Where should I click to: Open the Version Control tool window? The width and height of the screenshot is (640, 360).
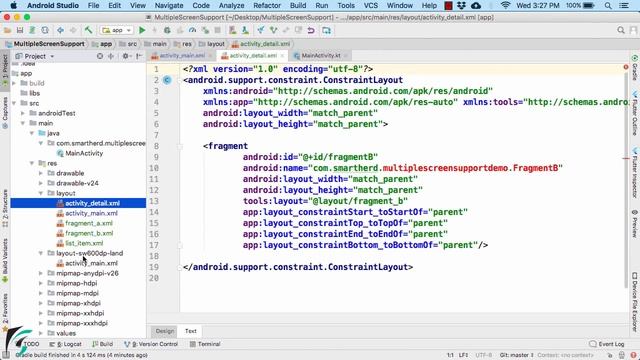click(x=151, y=344)
